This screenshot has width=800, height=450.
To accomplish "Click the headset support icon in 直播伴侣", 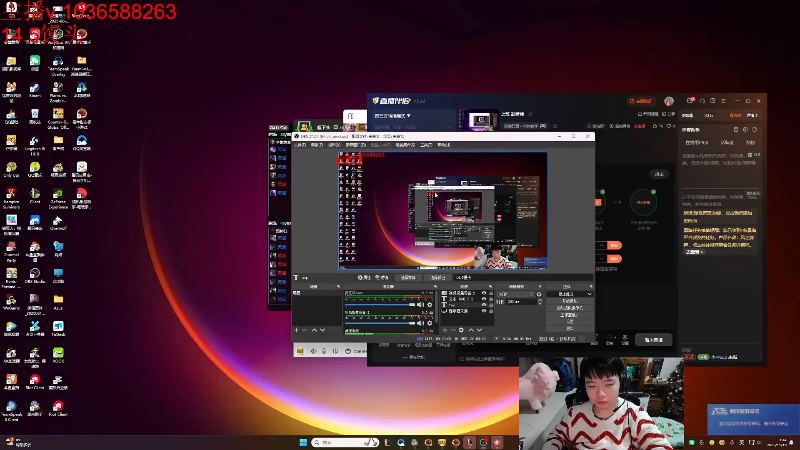I will click(x=702, y=101).
